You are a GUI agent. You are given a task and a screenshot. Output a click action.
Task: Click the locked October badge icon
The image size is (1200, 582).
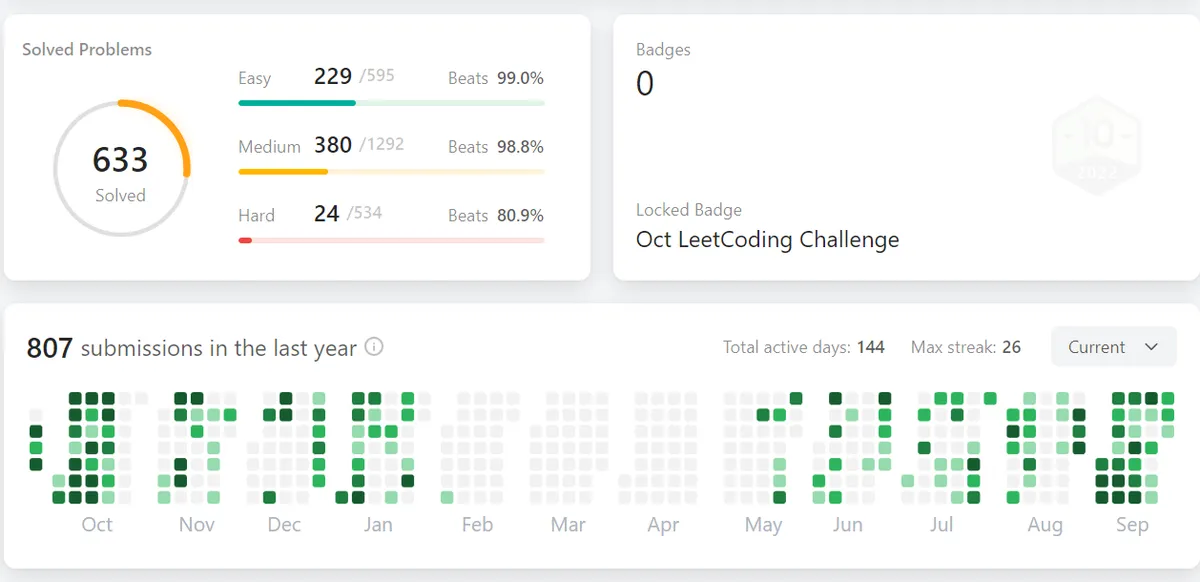[x=1096, y=144]
